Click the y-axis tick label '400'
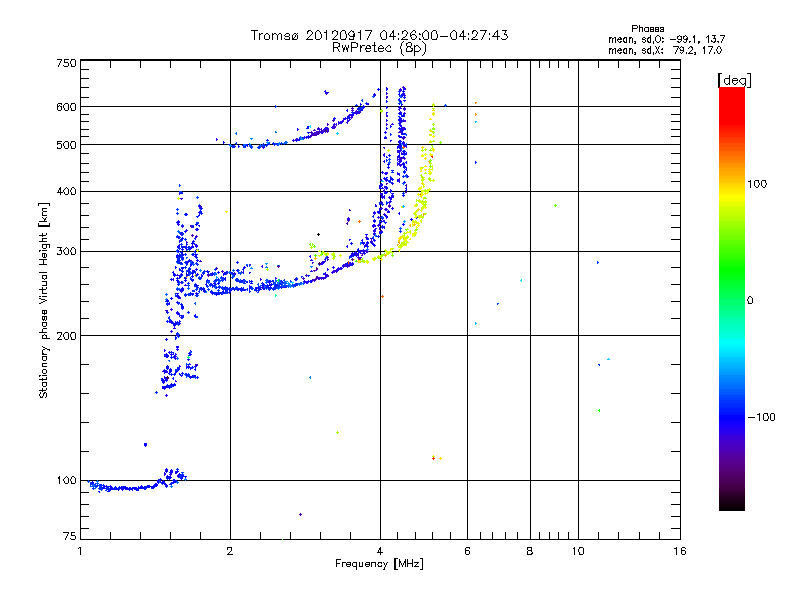Screen dimensions: 800x600 pos(67,191)
